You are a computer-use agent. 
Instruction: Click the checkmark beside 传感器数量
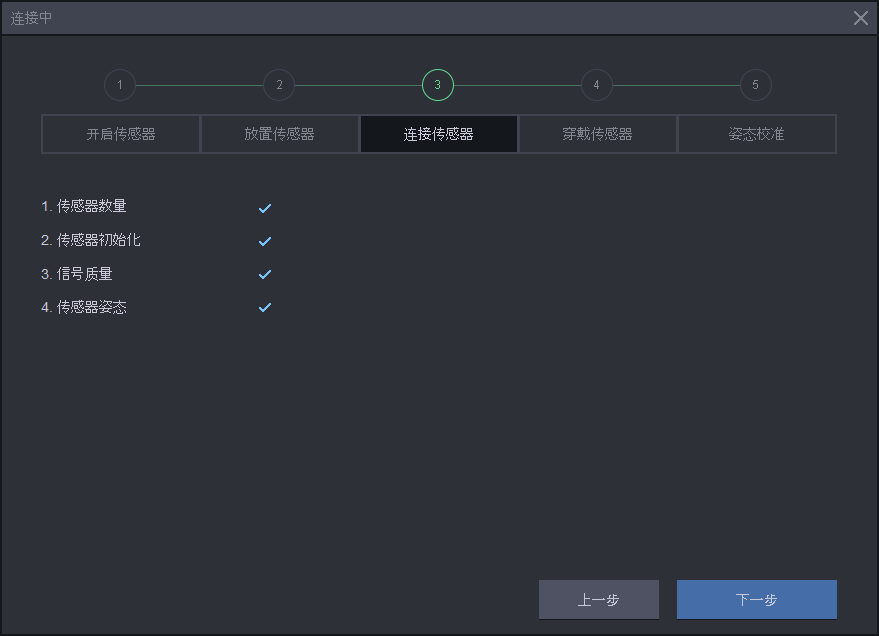click(x=265, y=208)
